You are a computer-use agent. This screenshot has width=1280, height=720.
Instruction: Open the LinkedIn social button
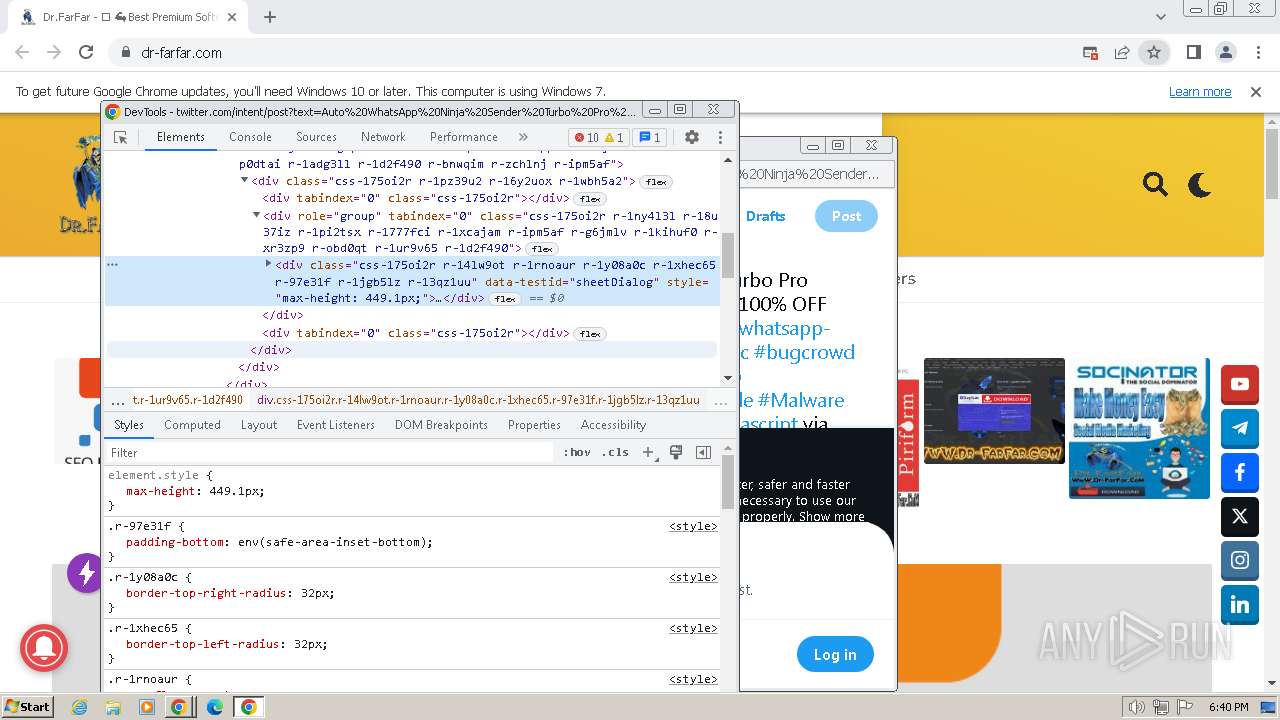(x=1240, y=605)
